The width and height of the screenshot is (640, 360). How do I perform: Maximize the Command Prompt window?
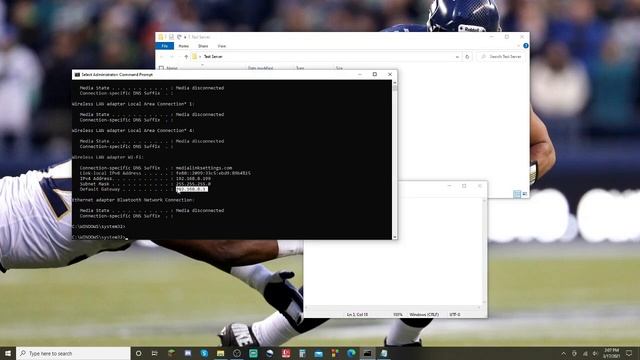click(x=375, y=74)
